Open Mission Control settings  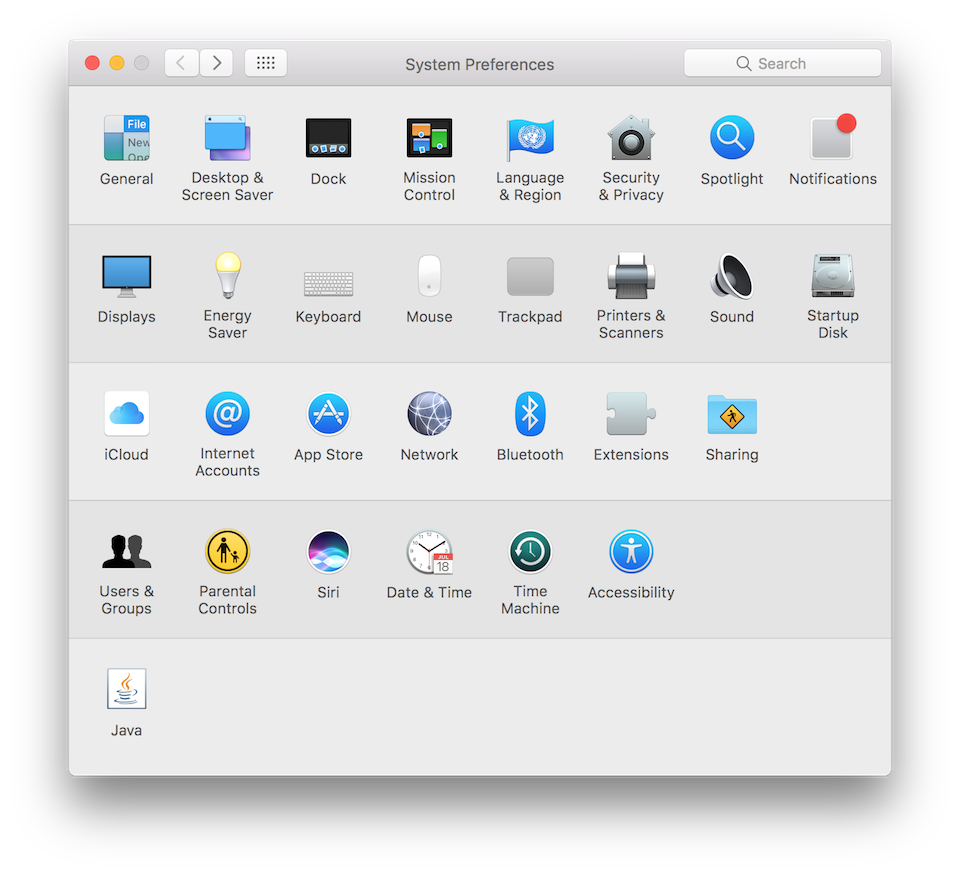(x=429, y=138)
